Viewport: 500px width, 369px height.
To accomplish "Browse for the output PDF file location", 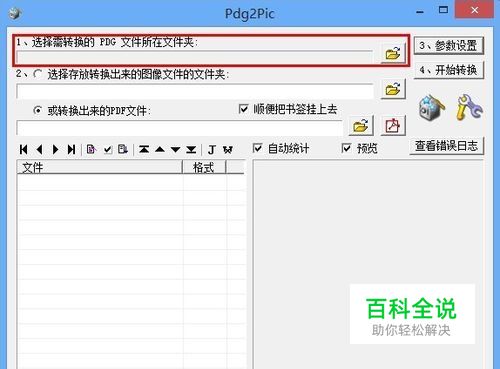I will (361, 126).
